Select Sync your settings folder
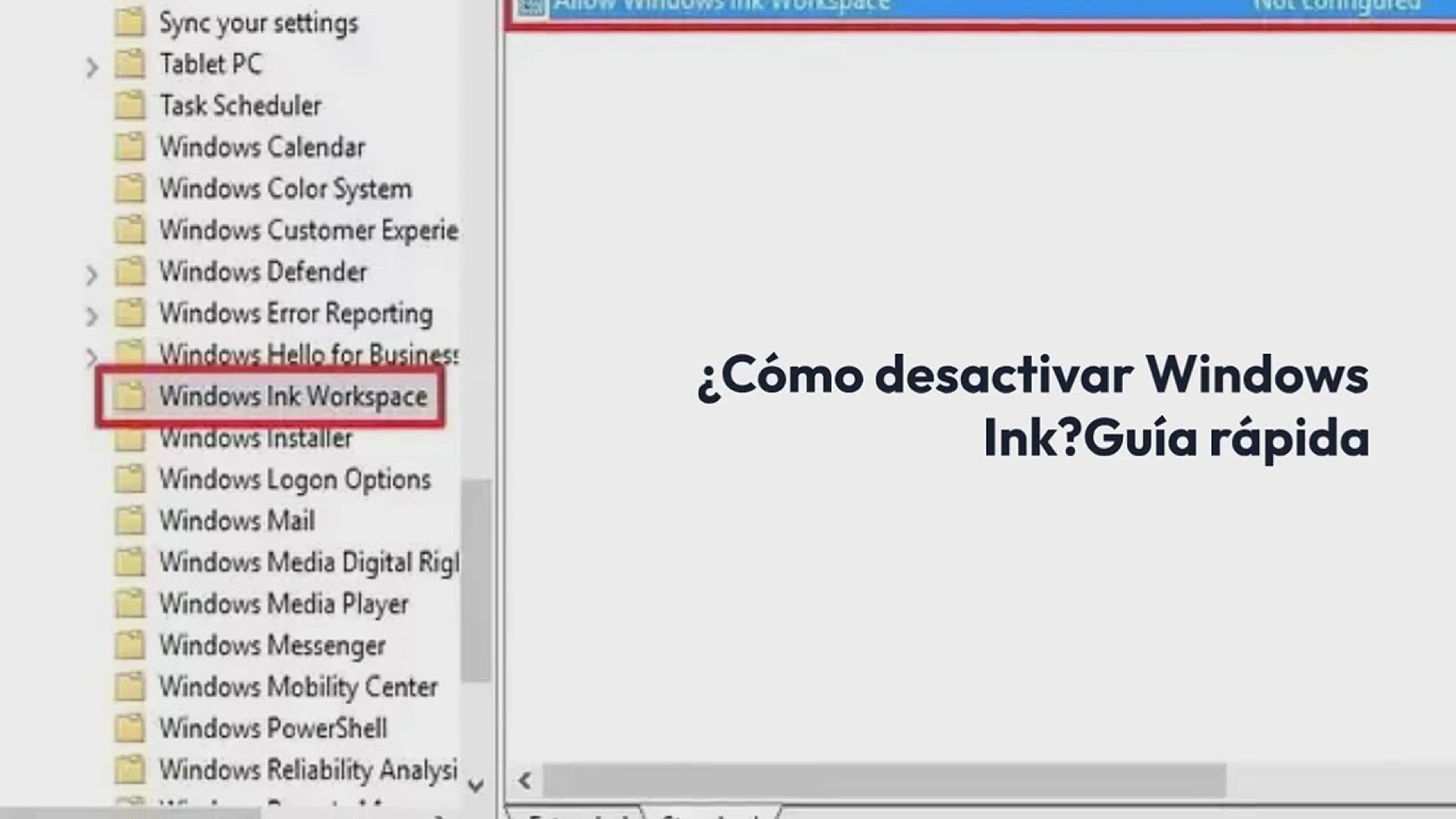The image size is (1456, 819). pyautogui.click(x=258, y=24)
